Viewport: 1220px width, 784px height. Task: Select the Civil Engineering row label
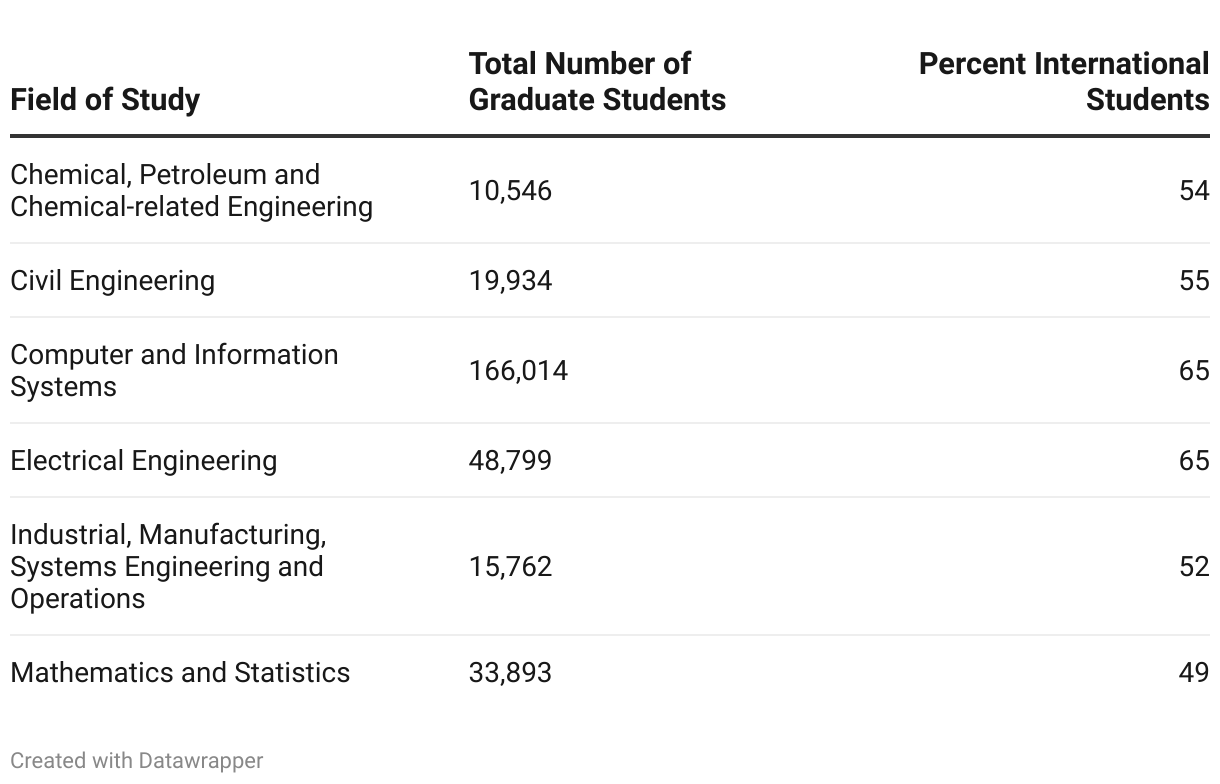[112, 281]
